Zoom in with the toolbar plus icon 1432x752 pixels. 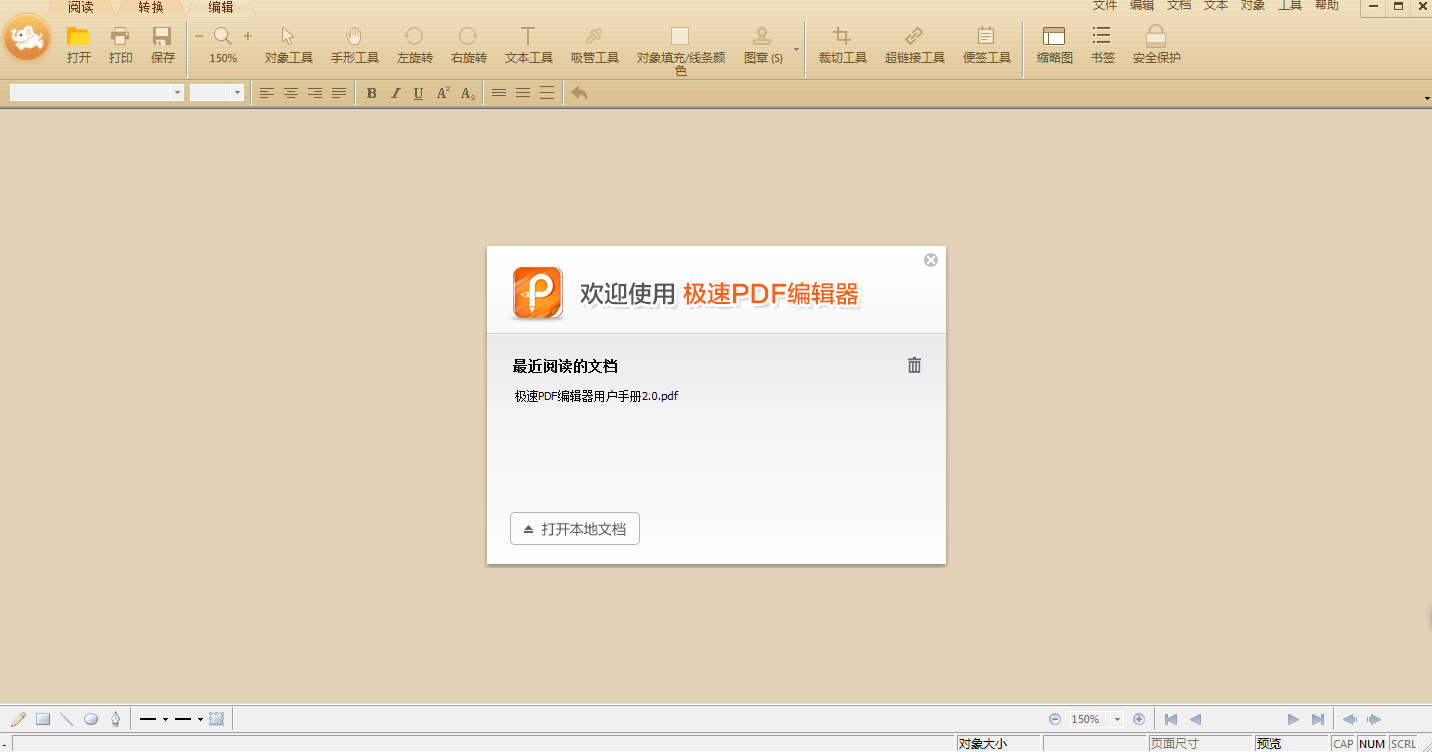(x=248, y=36)
